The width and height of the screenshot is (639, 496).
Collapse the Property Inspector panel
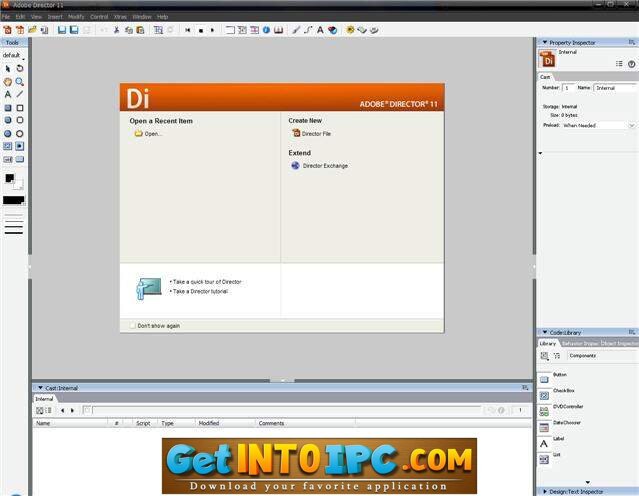545,42
